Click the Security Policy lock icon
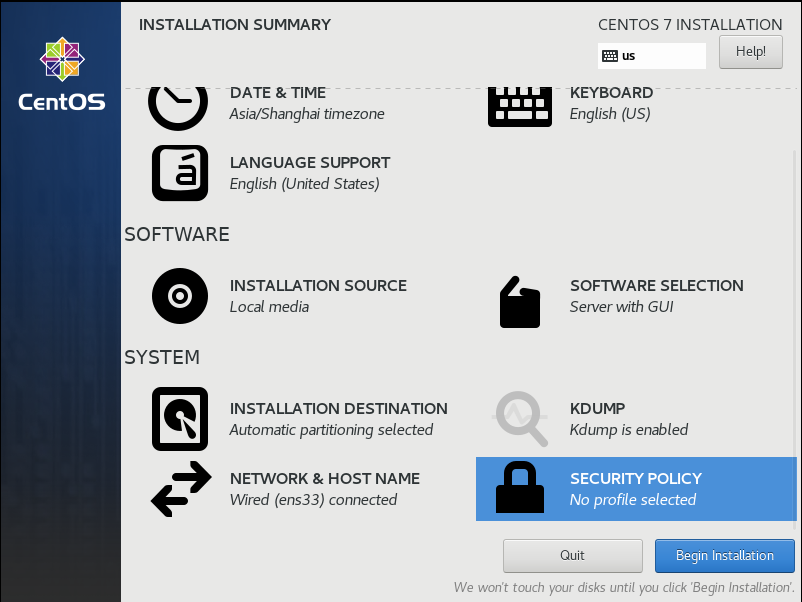Screen dimensions: 802x602 pyautogui.click(x=520, y=487)
